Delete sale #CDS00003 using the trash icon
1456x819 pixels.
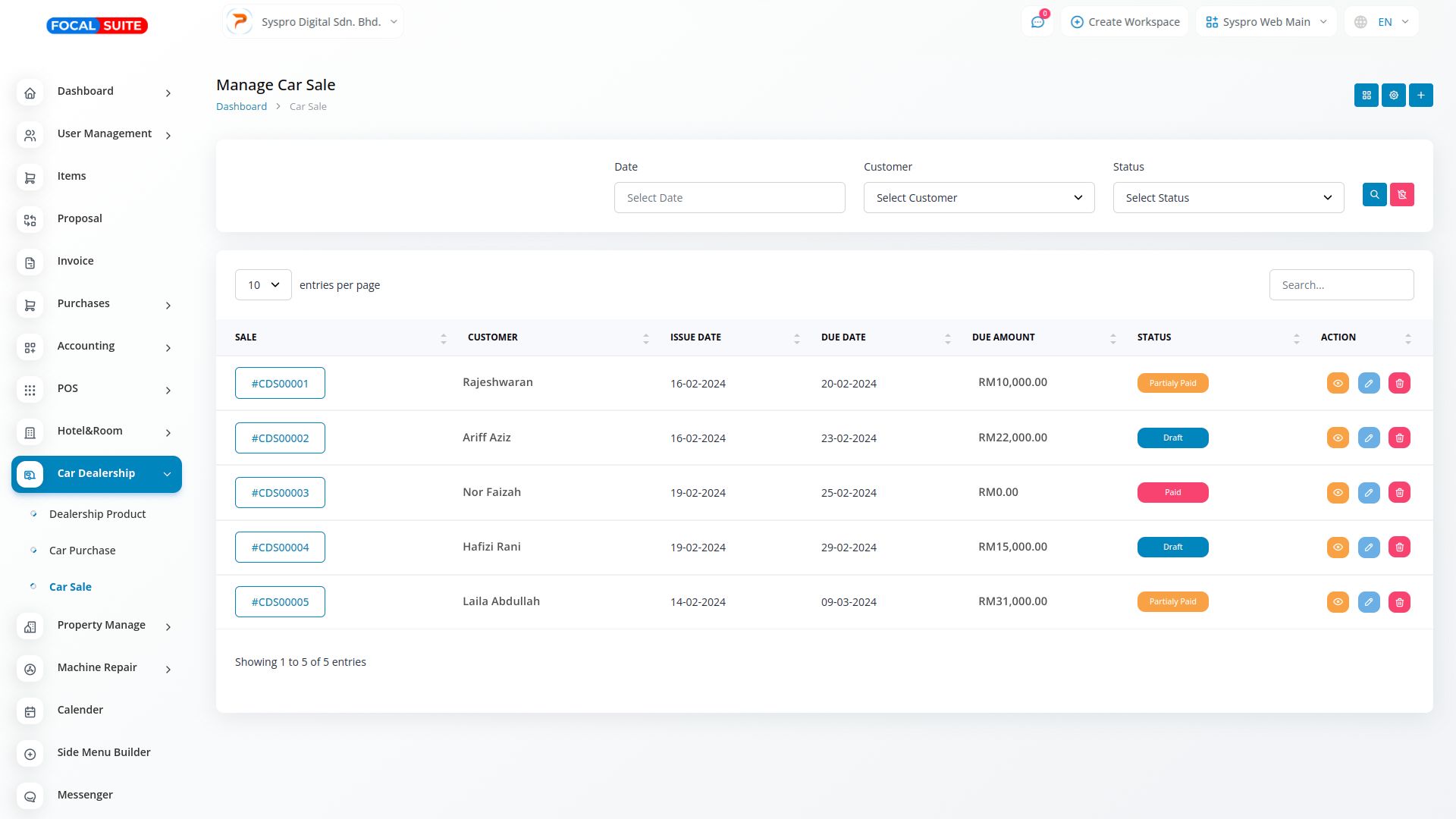pyautogui.click(x=1399, y=493)
